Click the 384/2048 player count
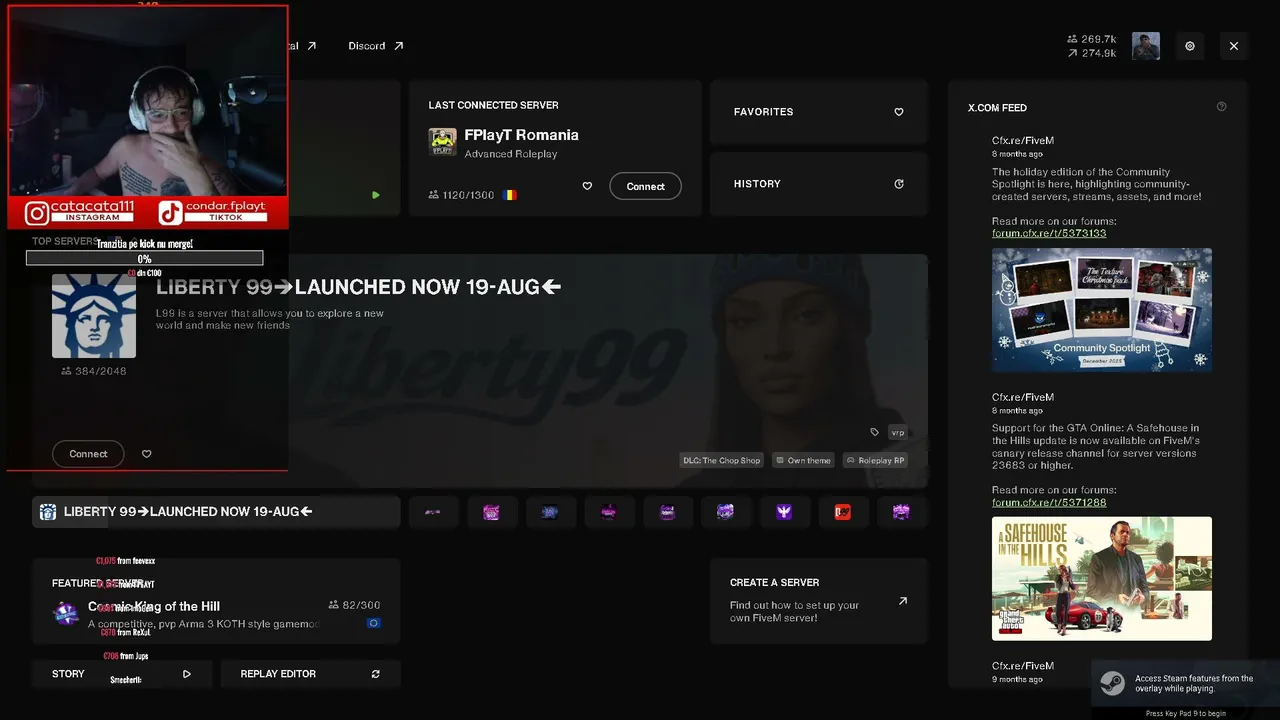The height and width of the screenshot is (720, 1280). (x=94, y=371)
